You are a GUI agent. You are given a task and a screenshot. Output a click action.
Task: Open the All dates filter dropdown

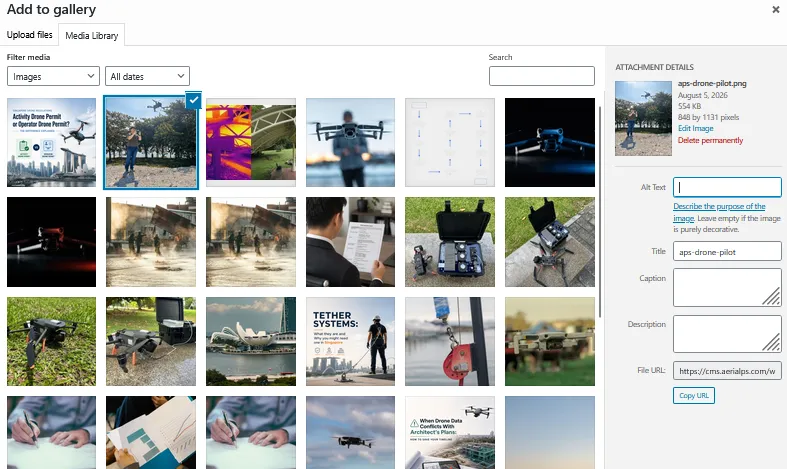click(147, 76)
